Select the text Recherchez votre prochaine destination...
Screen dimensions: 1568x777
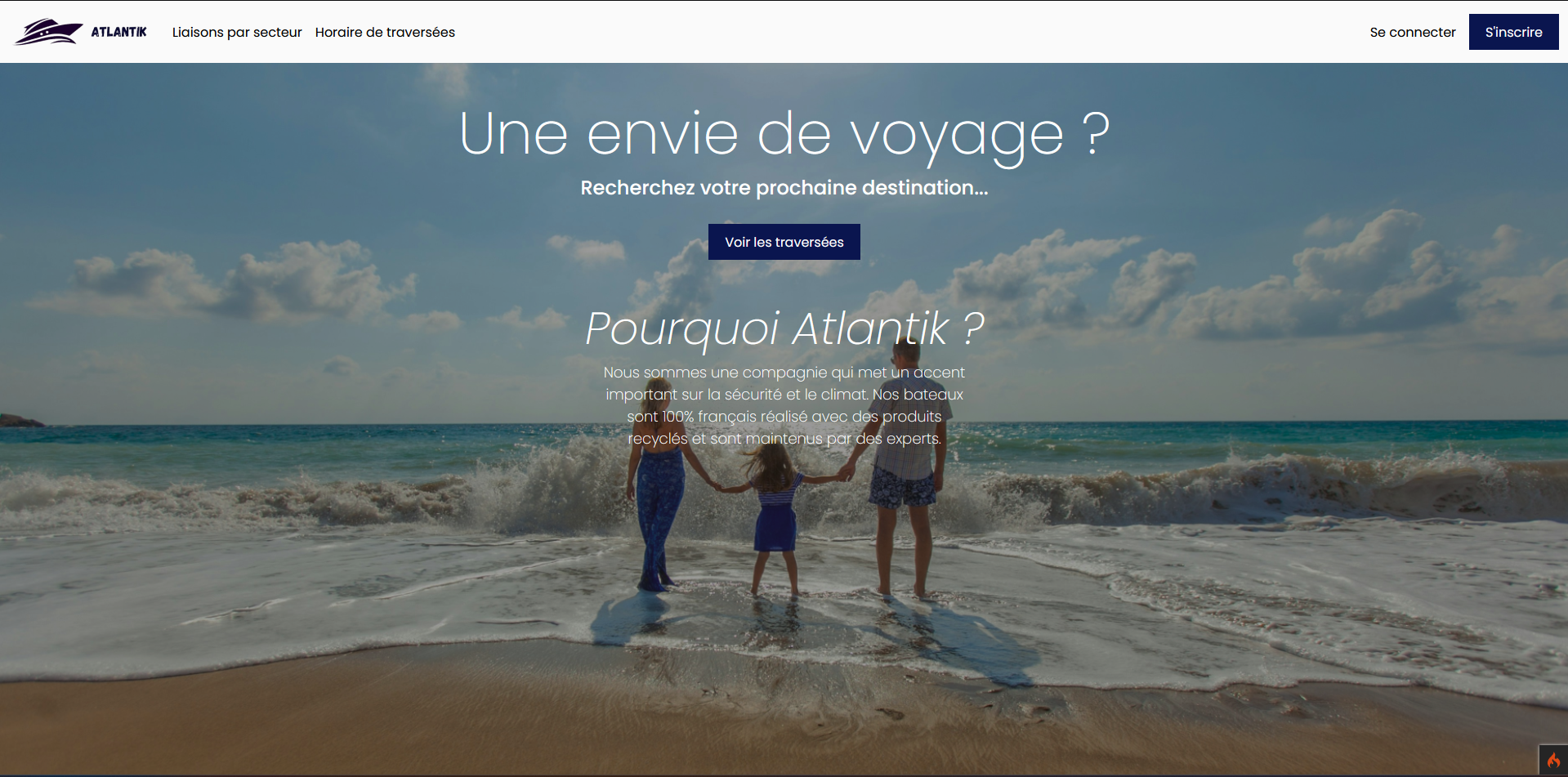(x=784, y=188)
